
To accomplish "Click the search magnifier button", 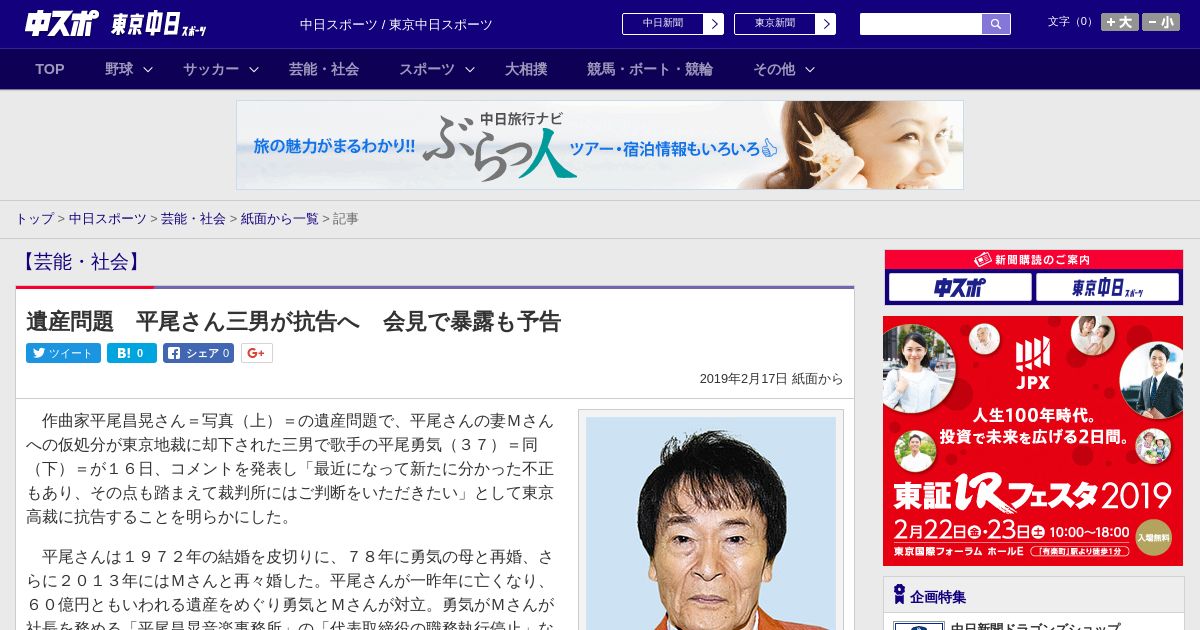I will click(996, 24).
